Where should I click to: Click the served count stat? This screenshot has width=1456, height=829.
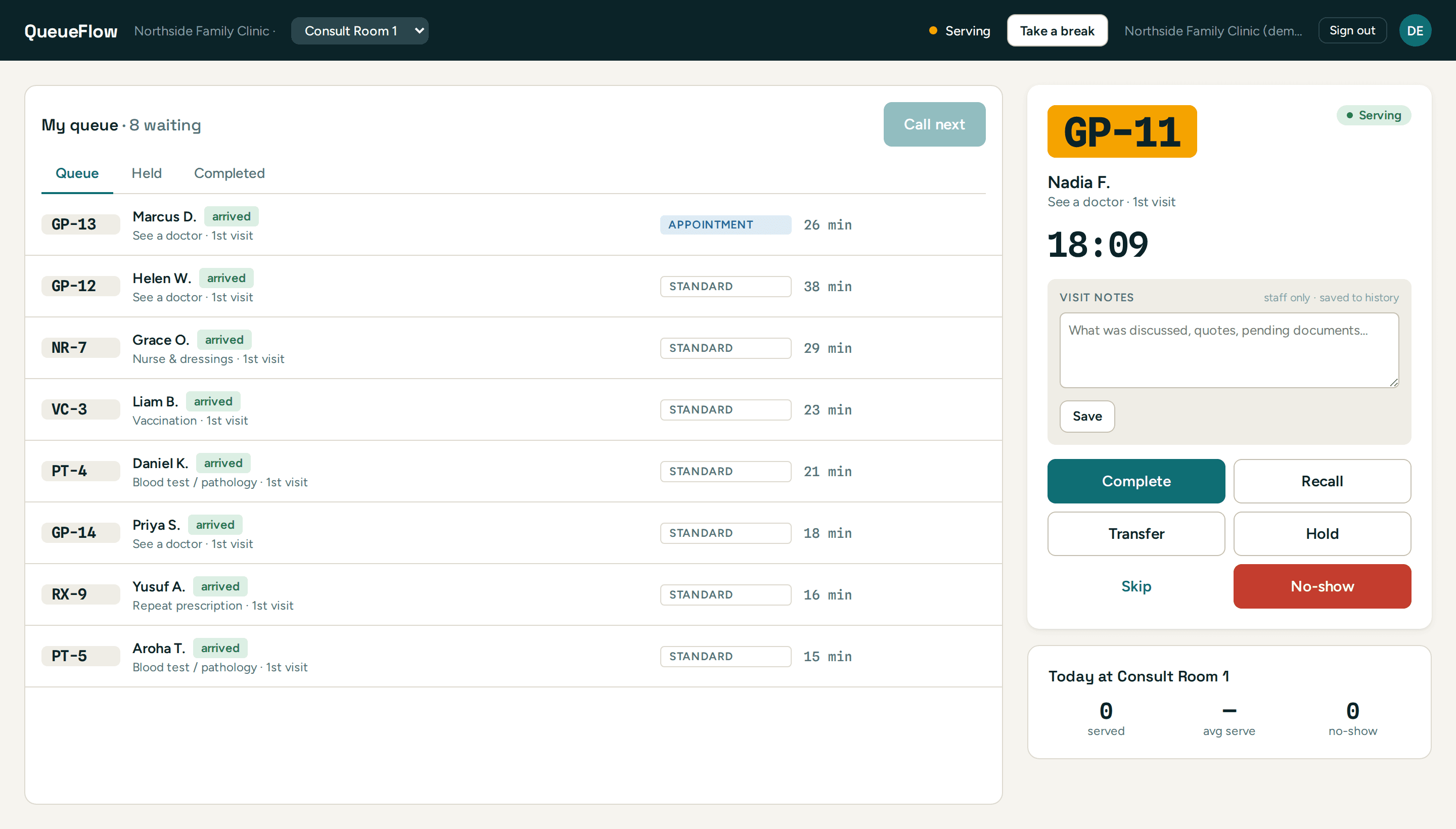pyautogui.click(x=1105, y=718)
